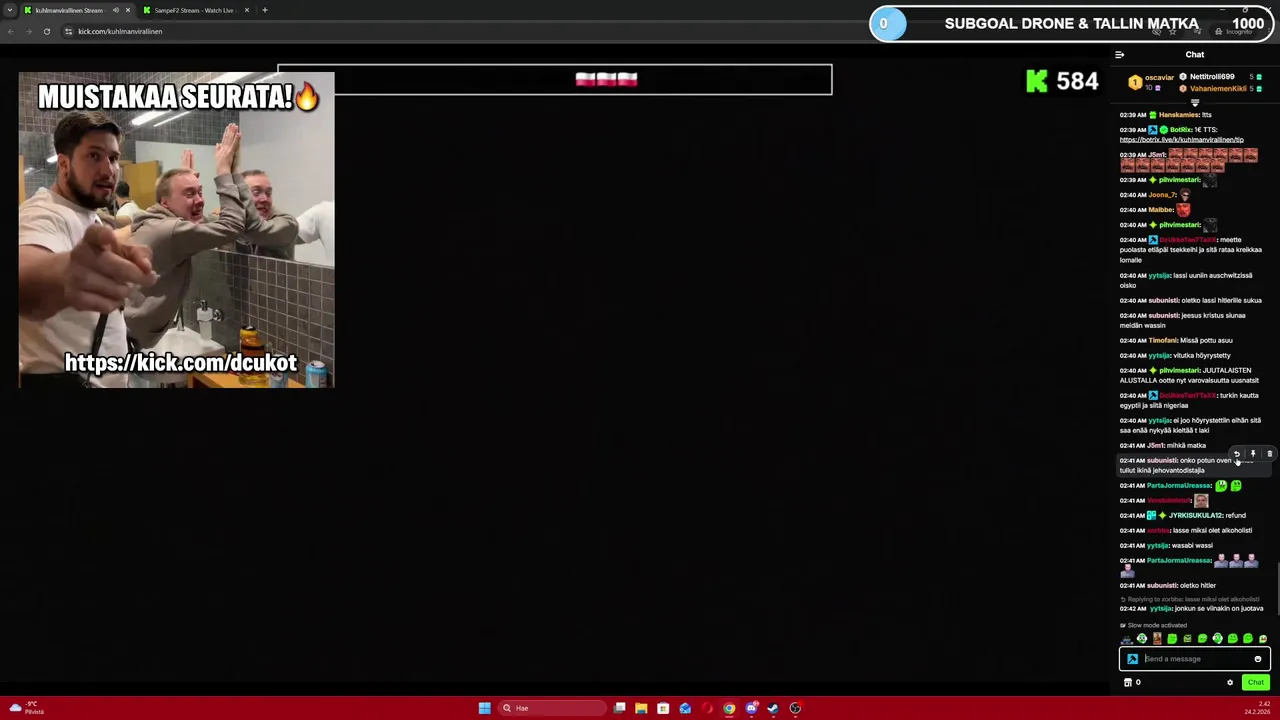This screenshot has height=720, width=1280.
Task: Open Google Chrome from the taskbar
Action: click(x=729, y=708)
